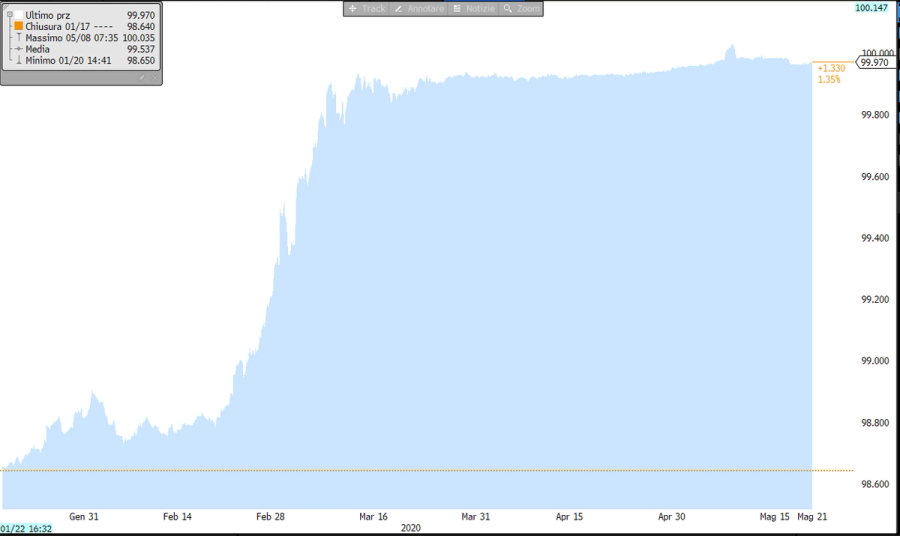Select the Ultimo prz value 99.970 in legend

[141, 15]
